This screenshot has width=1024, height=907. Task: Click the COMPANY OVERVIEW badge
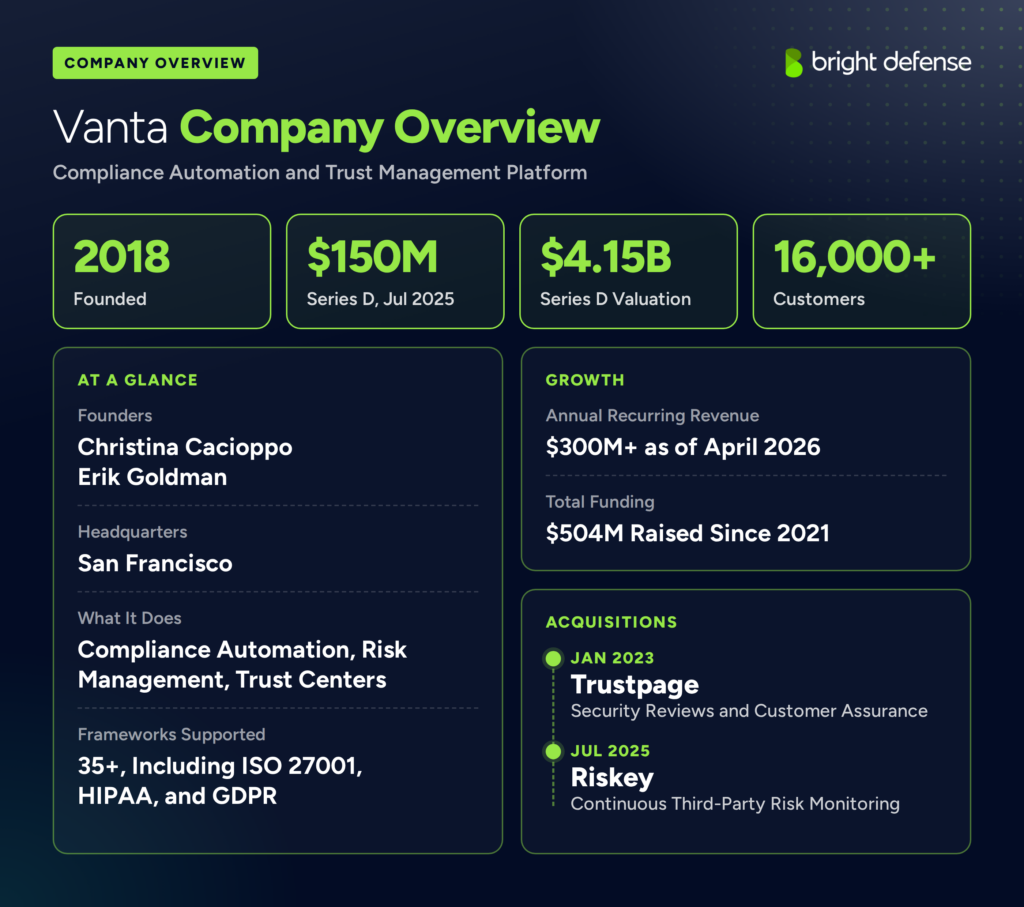[155, 63]
